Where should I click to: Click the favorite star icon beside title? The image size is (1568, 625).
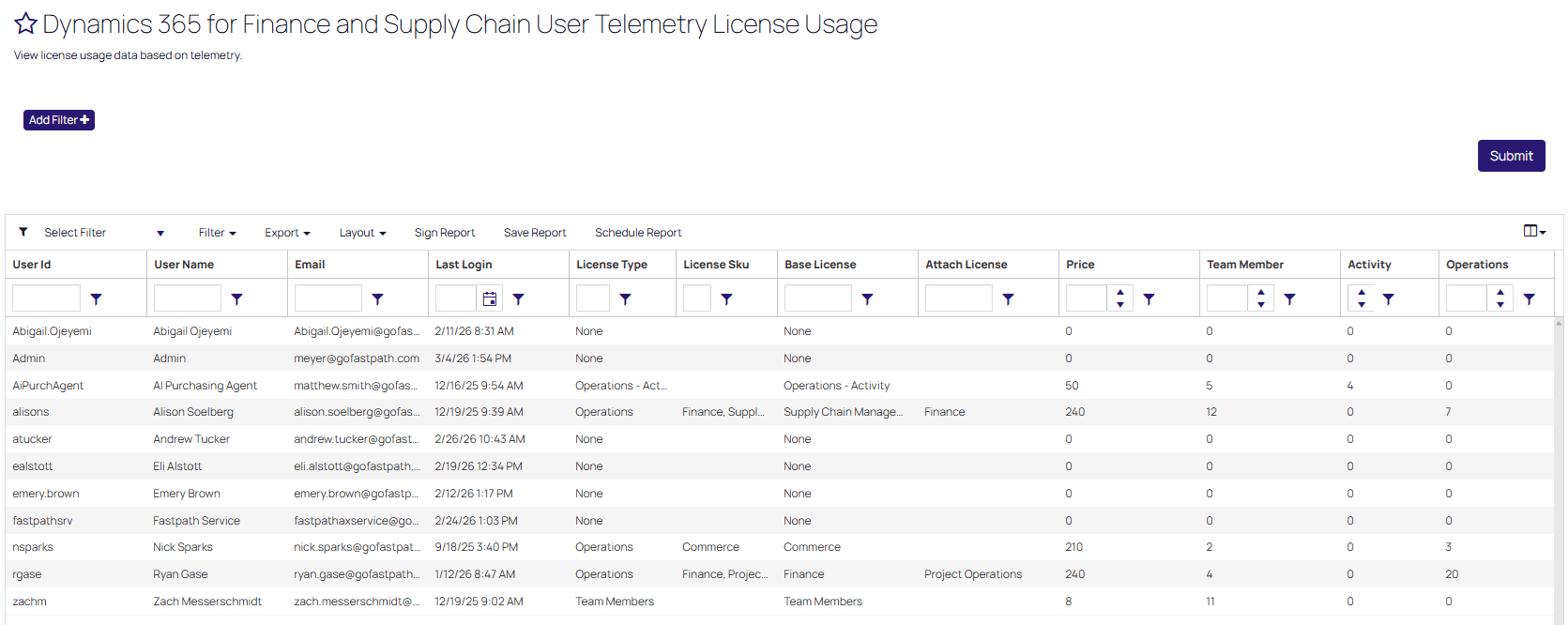click(25, 23)
